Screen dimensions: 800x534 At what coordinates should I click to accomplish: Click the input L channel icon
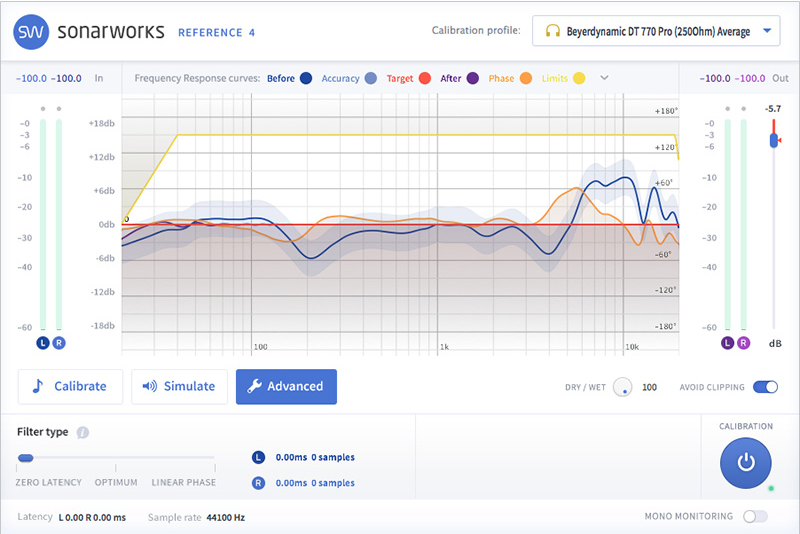tap(43, 343)
